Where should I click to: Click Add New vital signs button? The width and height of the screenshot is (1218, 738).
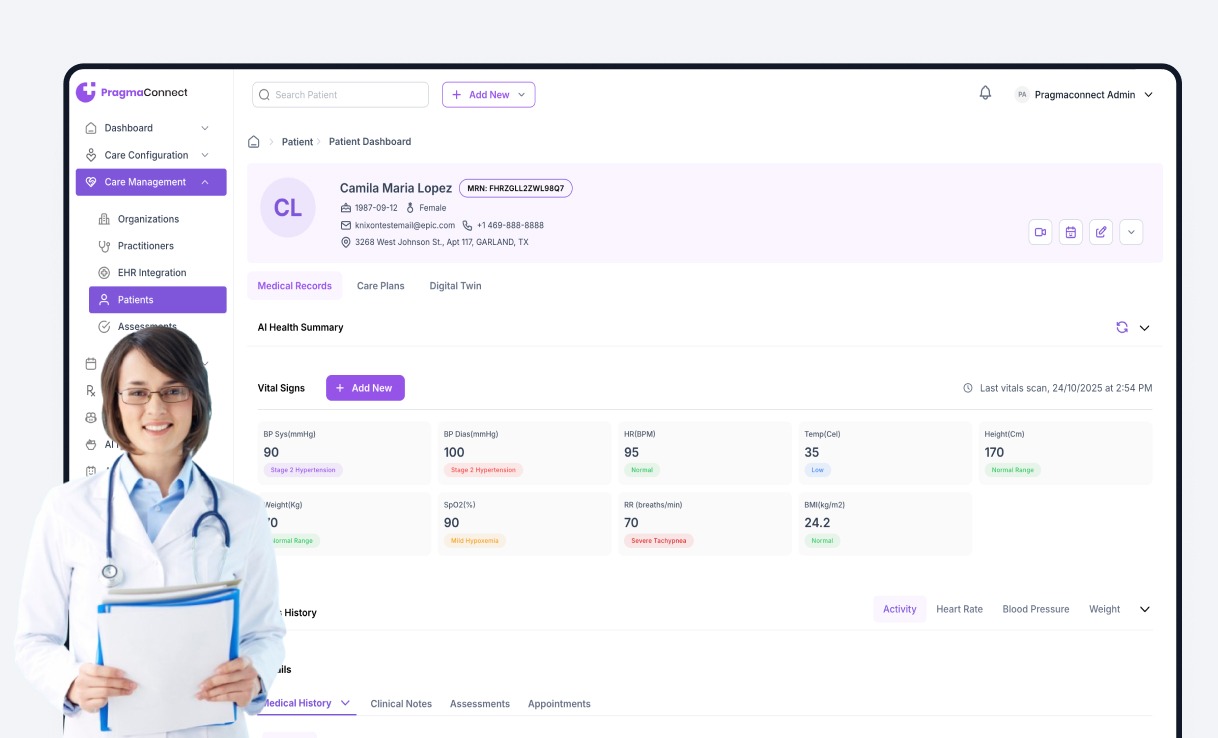click(x=365, y=388)
